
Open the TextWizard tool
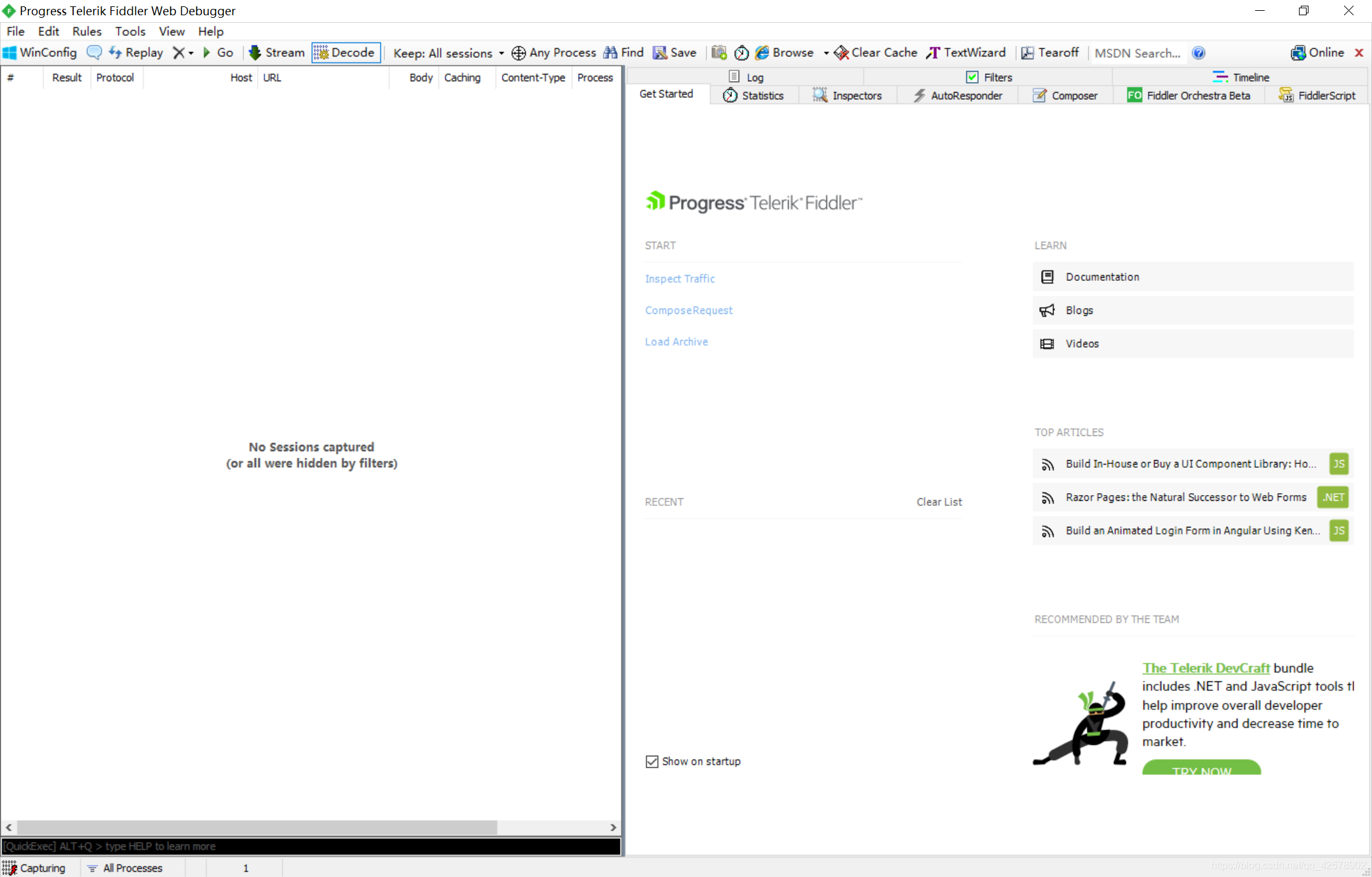(966, 53)
